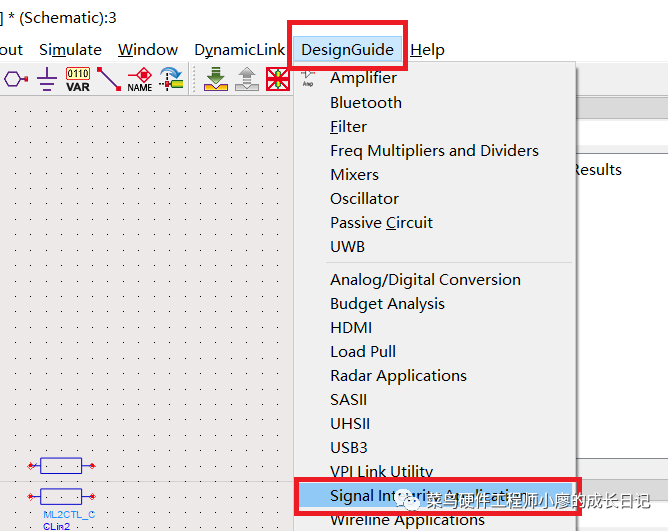This screenshot has height=531, width=672.
Task: Choose Amplifier from DesignGuide menu
Action: [435, 78]
